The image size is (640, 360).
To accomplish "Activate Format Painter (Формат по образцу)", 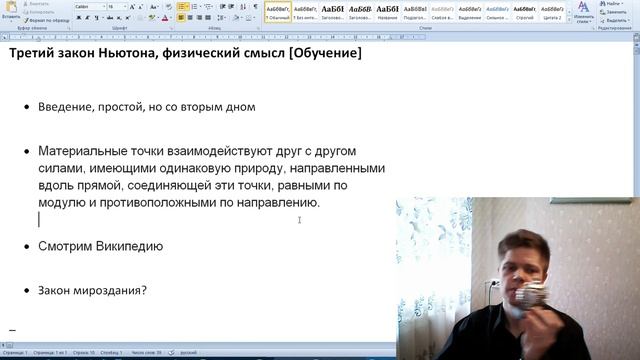I will 46,20.
